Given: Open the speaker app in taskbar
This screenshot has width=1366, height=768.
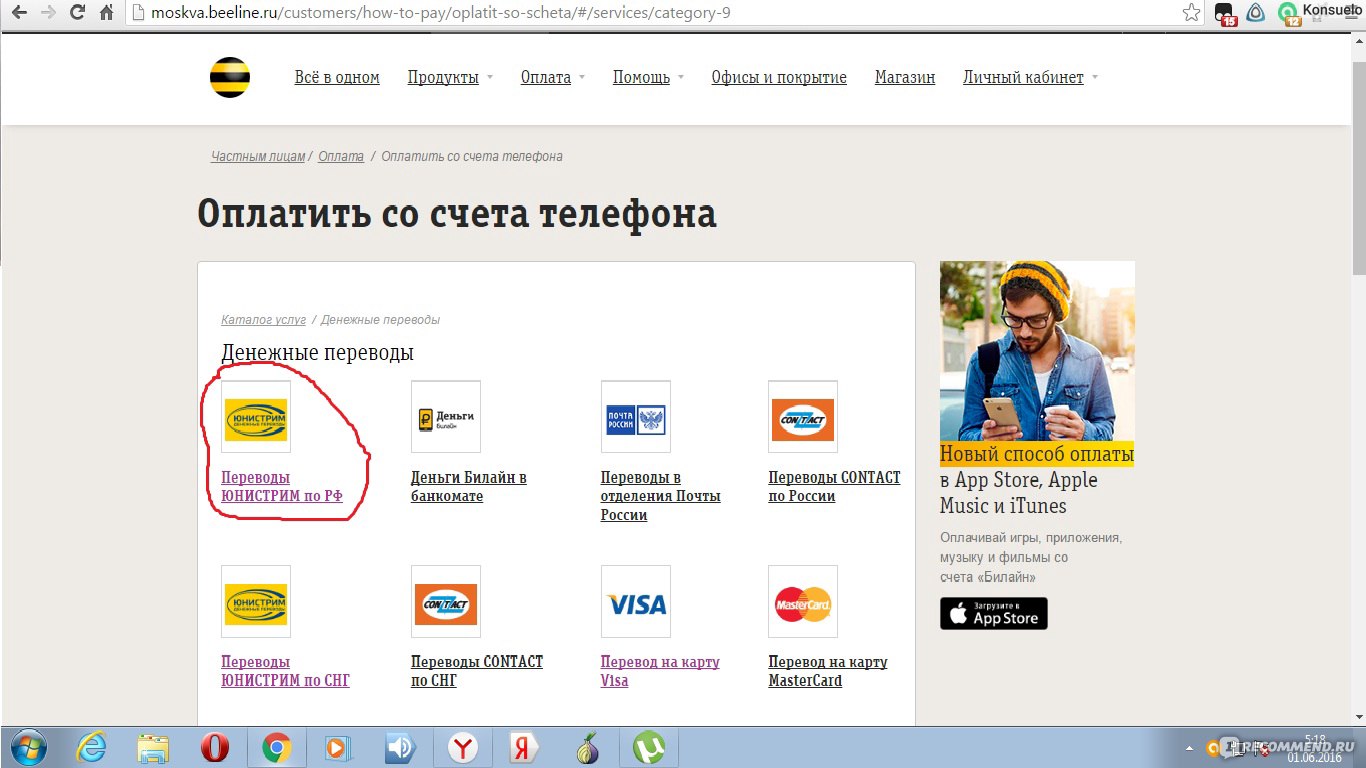Looking at the screenshot, I should click(401, 748).
